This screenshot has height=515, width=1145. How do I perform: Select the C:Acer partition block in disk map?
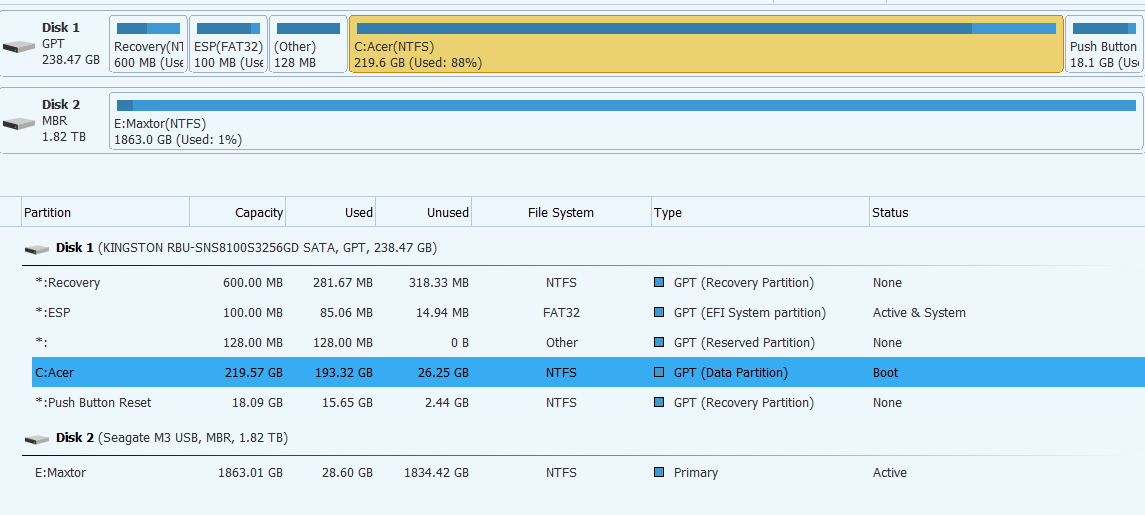point(705,45)
